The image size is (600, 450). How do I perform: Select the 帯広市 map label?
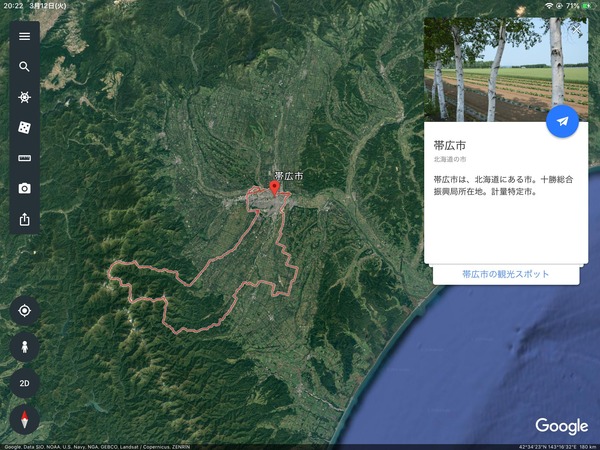289,176
